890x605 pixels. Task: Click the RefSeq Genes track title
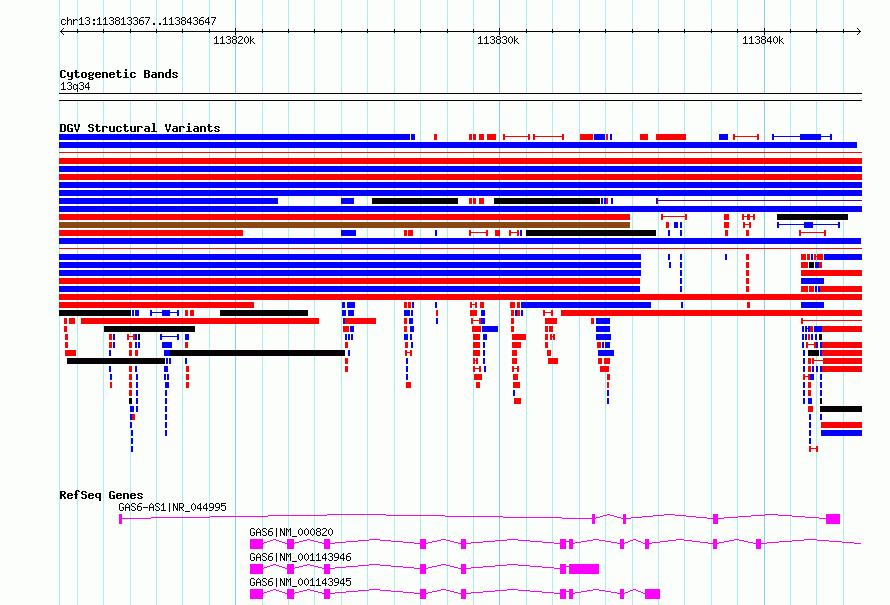101,495
